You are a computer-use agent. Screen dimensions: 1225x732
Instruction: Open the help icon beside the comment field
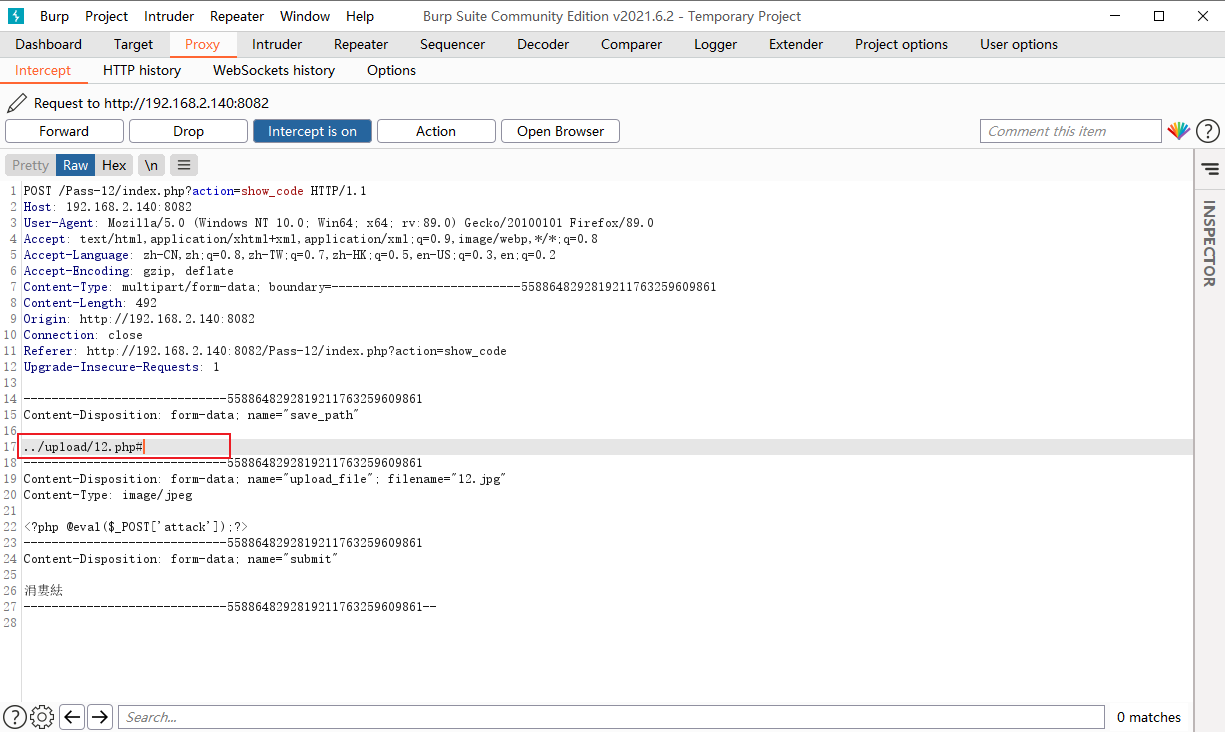point(1208,131)
